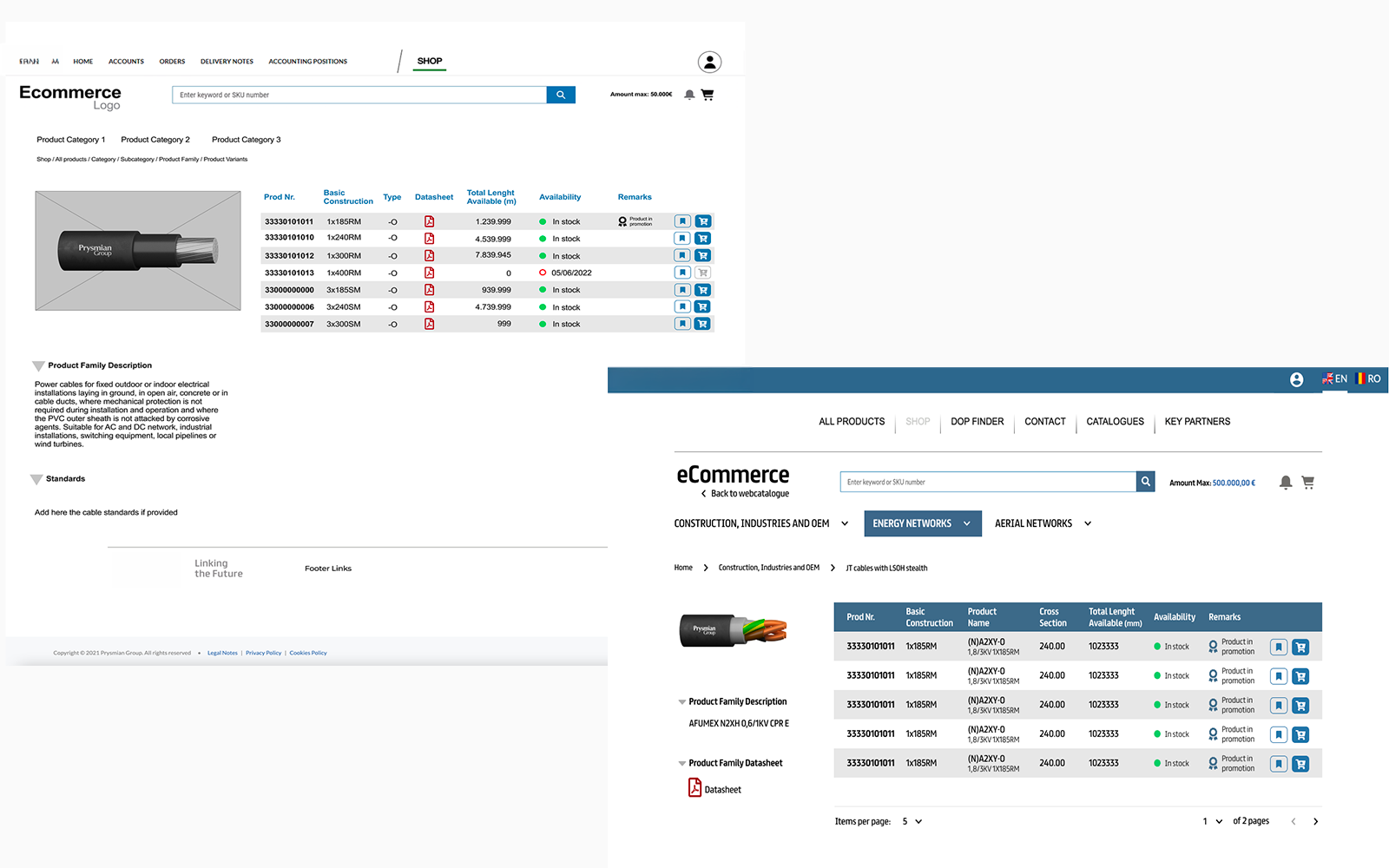Add 3x185SM product to cart
Screen dimensions: 1389x868
click(703, 290)
